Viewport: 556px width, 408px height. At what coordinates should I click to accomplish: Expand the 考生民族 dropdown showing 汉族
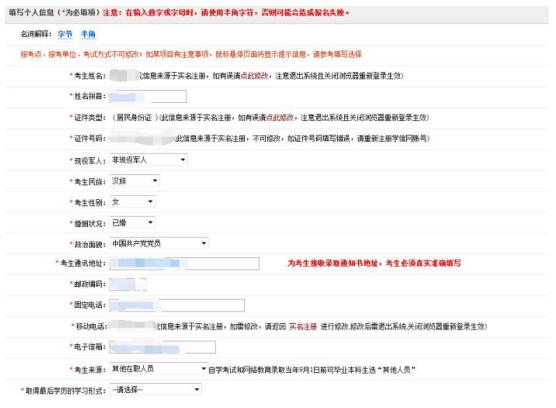pos(134,181)
